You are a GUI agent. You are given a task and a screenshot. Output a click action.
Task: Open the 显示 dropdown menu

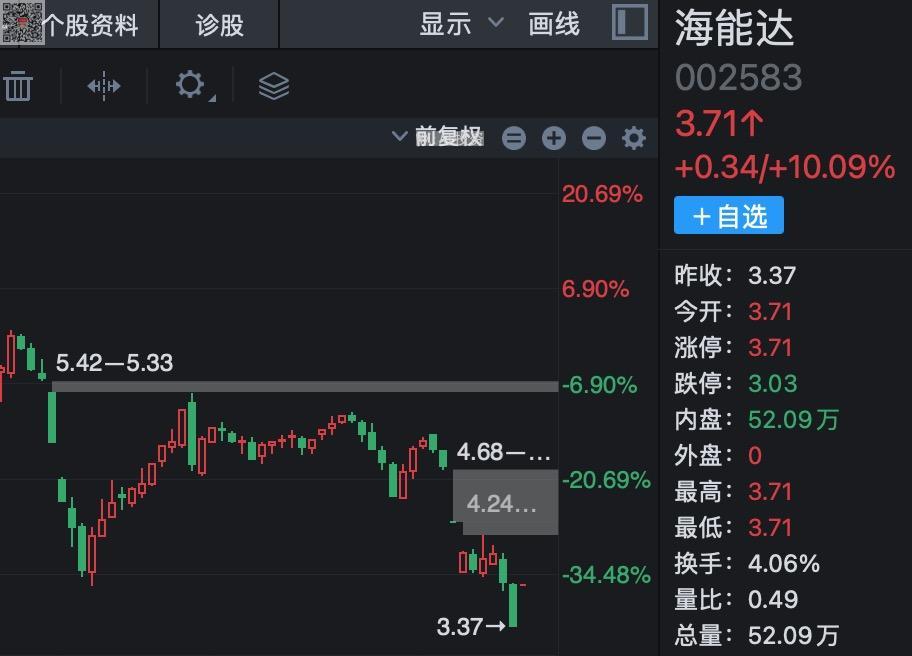pos(446,24)
